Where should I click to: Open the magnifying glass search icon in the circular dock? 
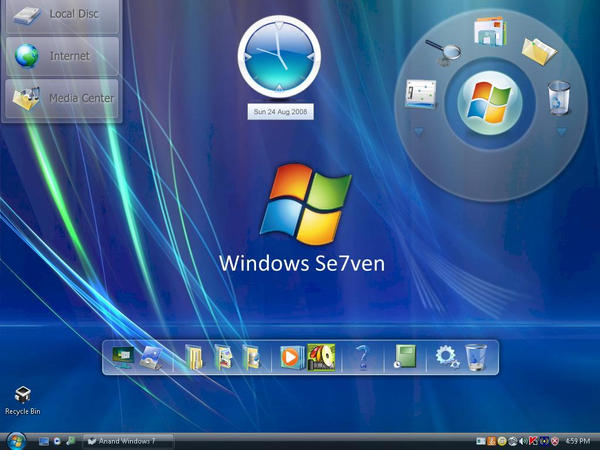[444, 52]
